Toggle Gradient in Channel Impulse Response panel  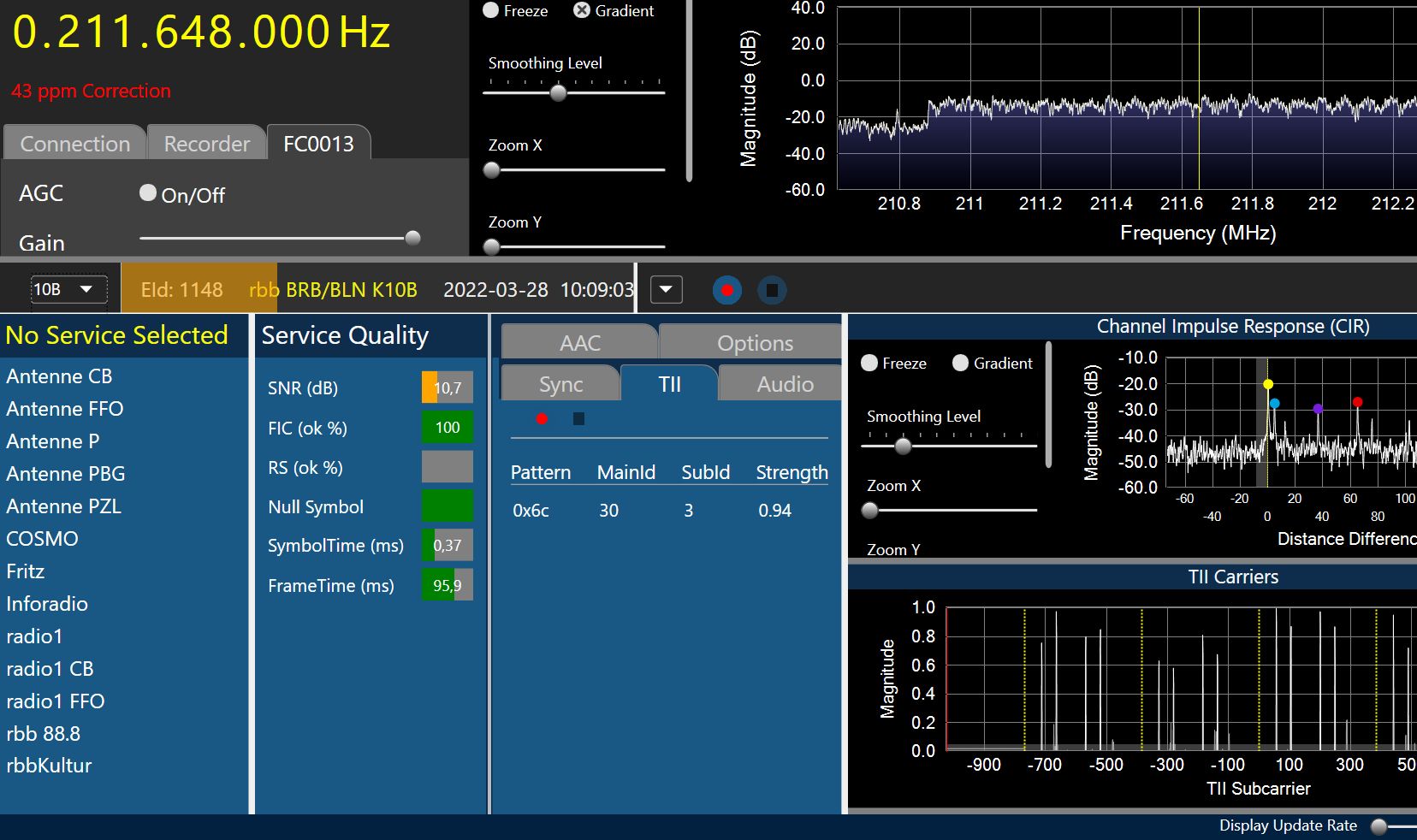[960, 363]
